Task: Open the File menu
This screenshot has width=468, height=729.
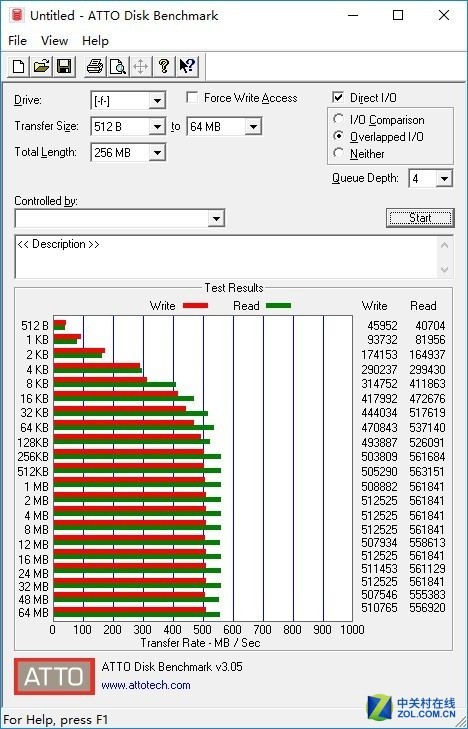Action: point(18,41)
